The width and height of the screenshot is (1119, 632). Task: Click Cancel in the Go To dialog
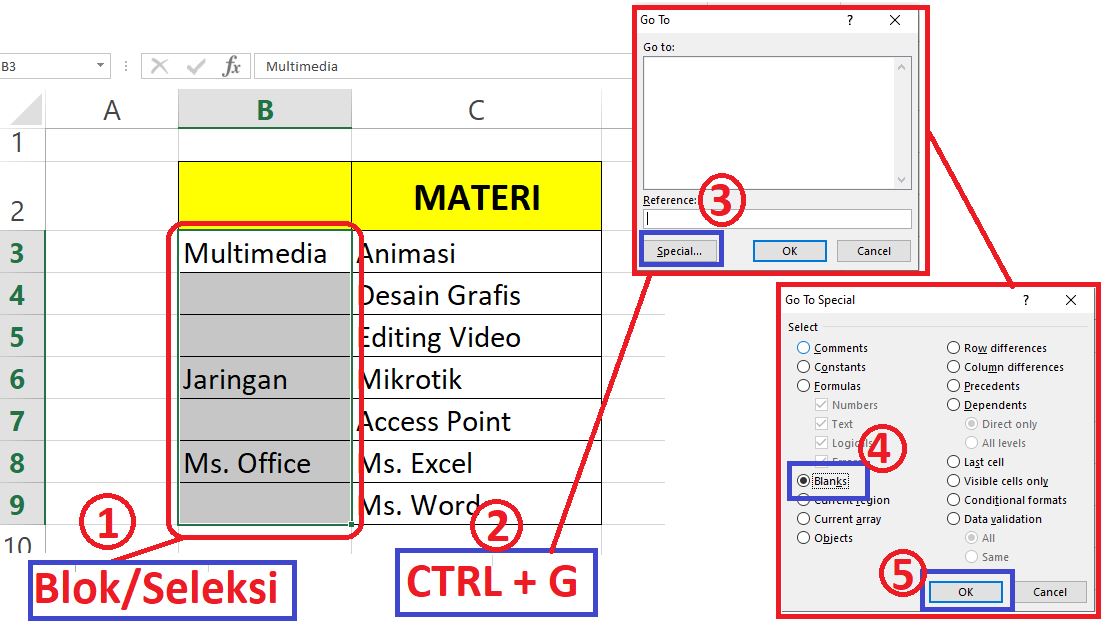tap(874, 251)
